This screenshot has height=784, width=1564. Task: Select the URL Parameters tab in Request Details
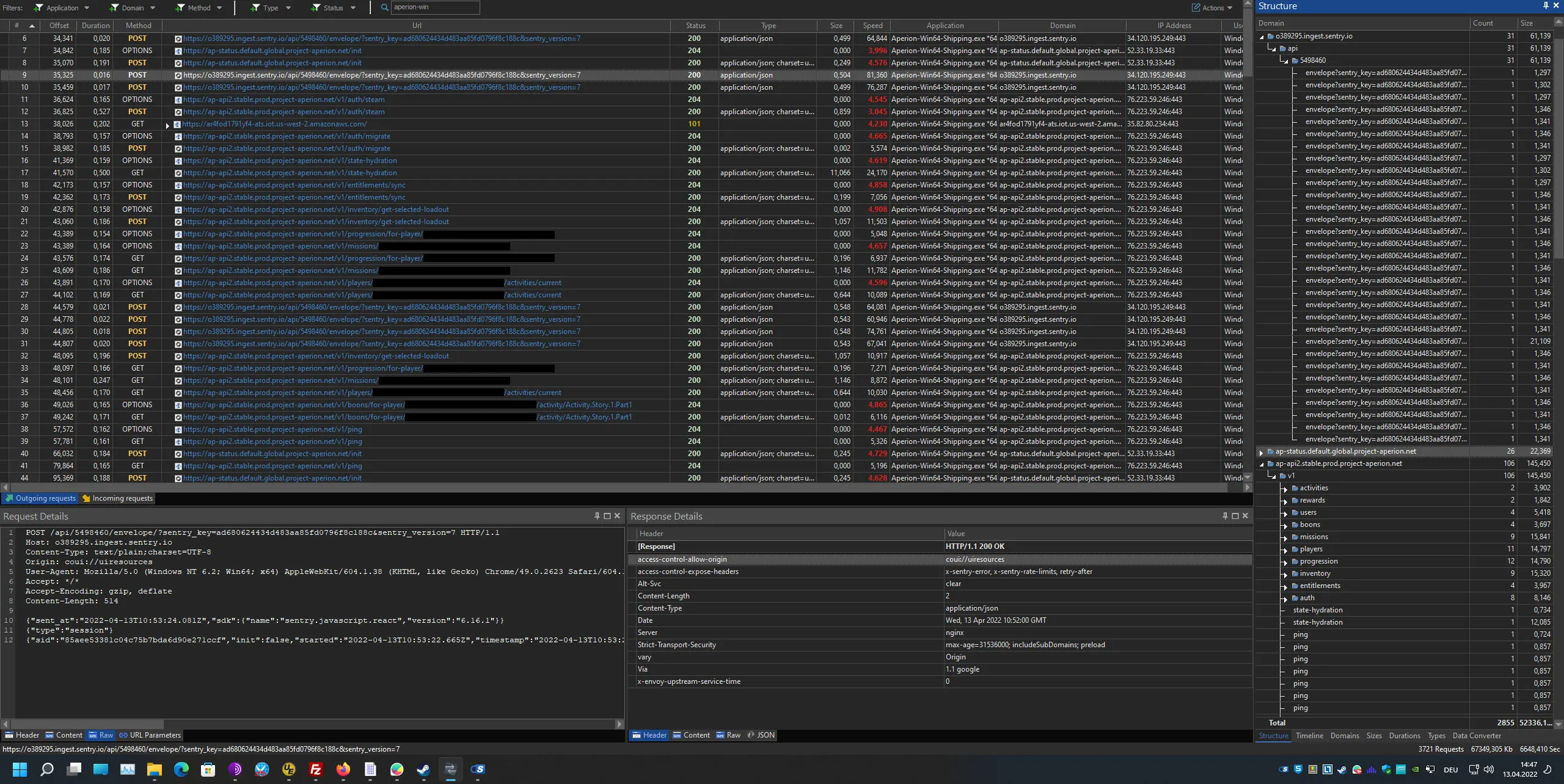click(150, 735)
